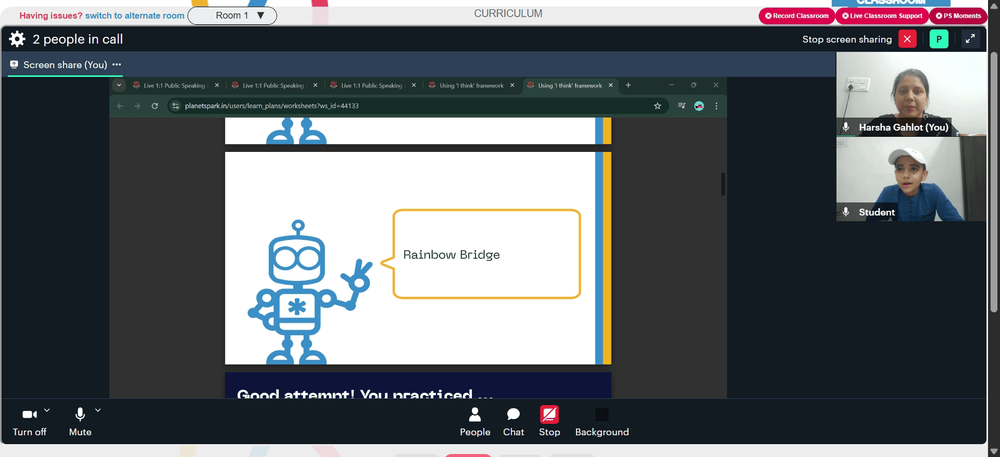This screenshot has height=457, width=1000.
Task: Click the Student video thumbnail
Action: (x=911, y=179)
